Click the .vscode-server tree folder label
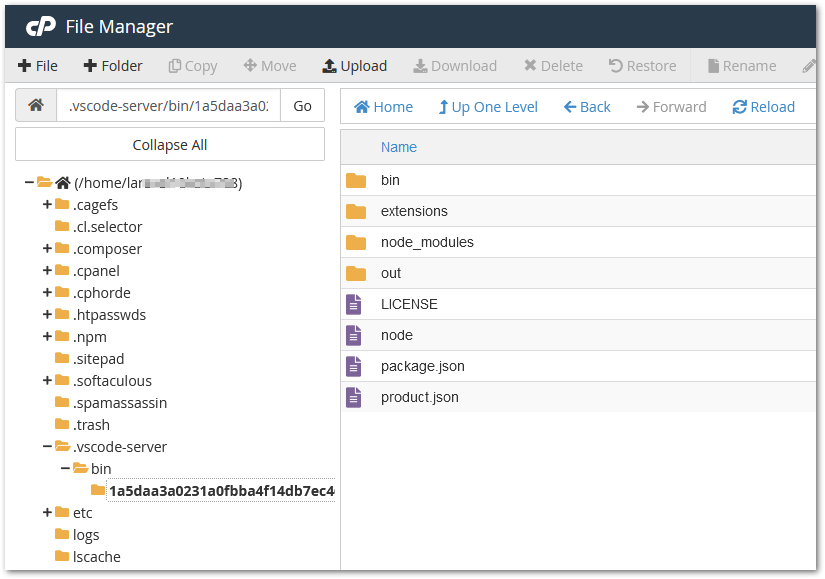The image size is (825, 579). (120, 447)
